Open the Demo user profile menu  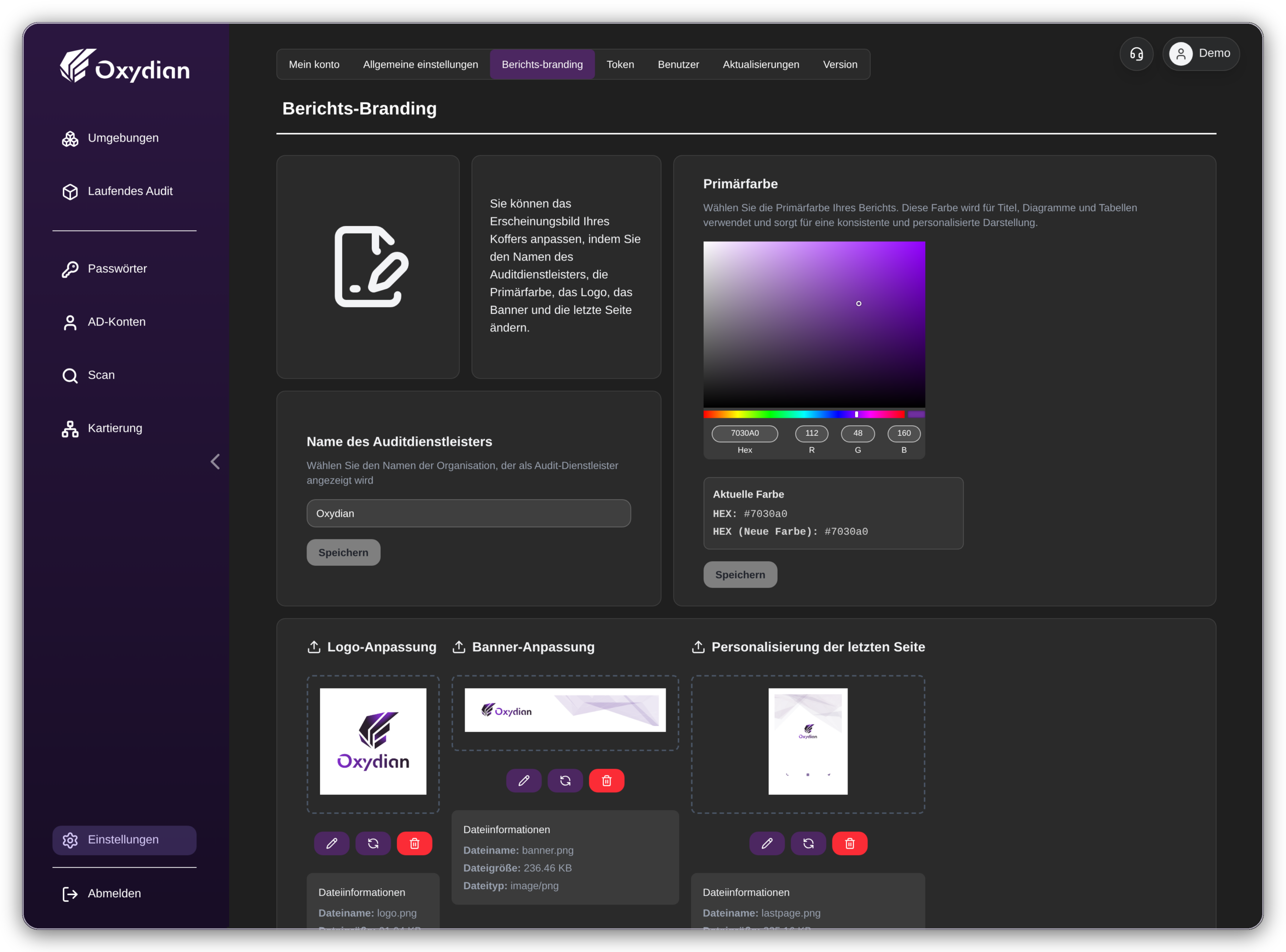click(1201, 54)
